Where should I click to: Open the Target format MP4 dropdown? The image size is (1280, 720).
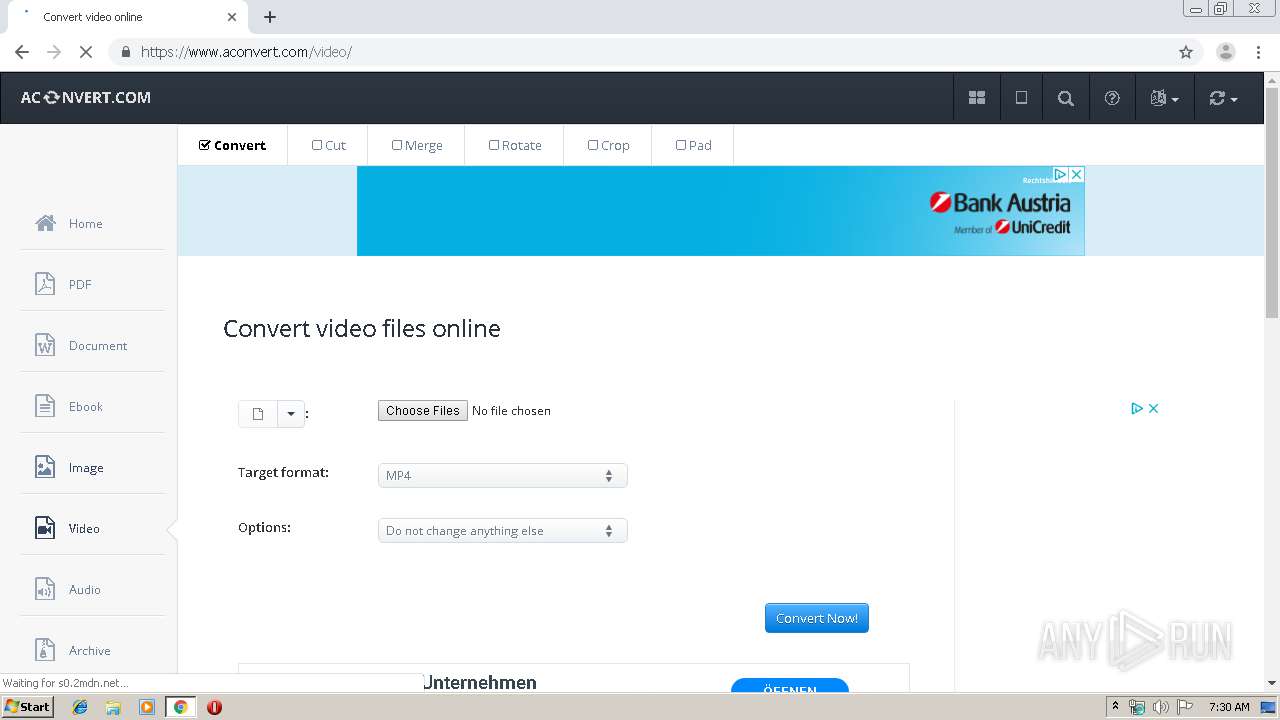pyautogui.click(x=502, y=476)
